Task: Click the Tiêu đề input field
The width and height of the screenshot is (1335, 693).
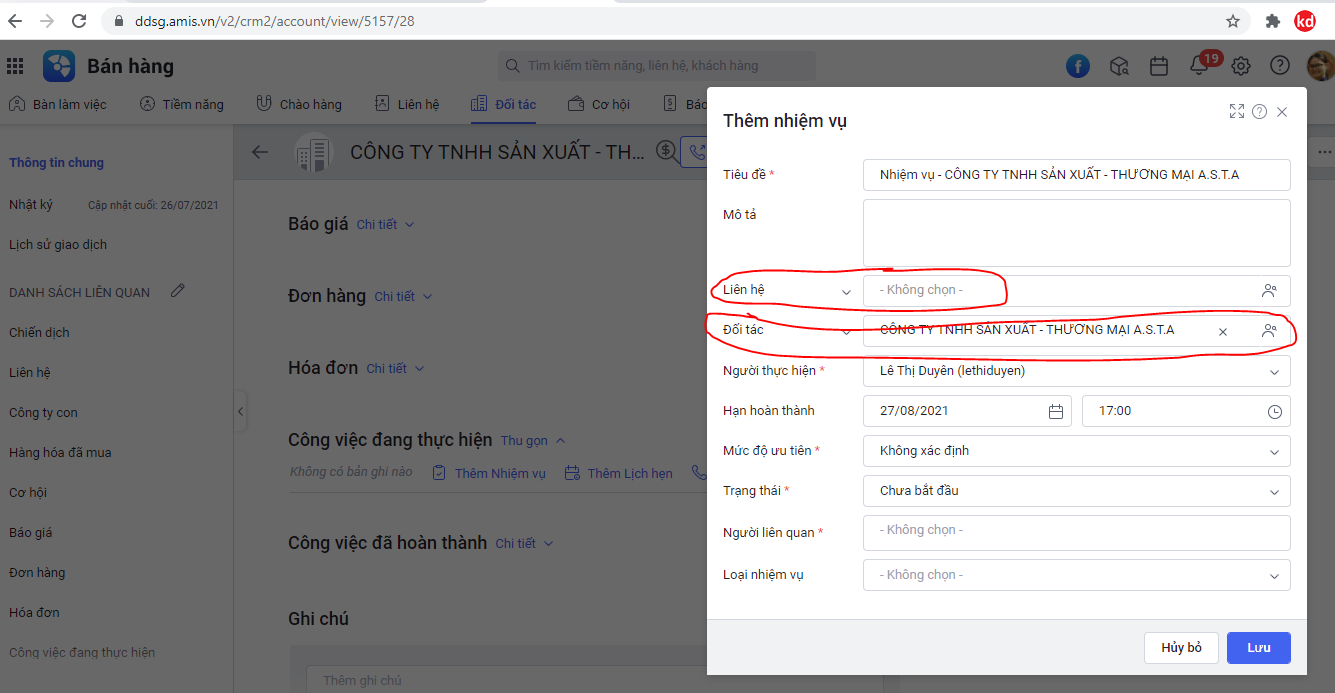Action: (1077, 175)
